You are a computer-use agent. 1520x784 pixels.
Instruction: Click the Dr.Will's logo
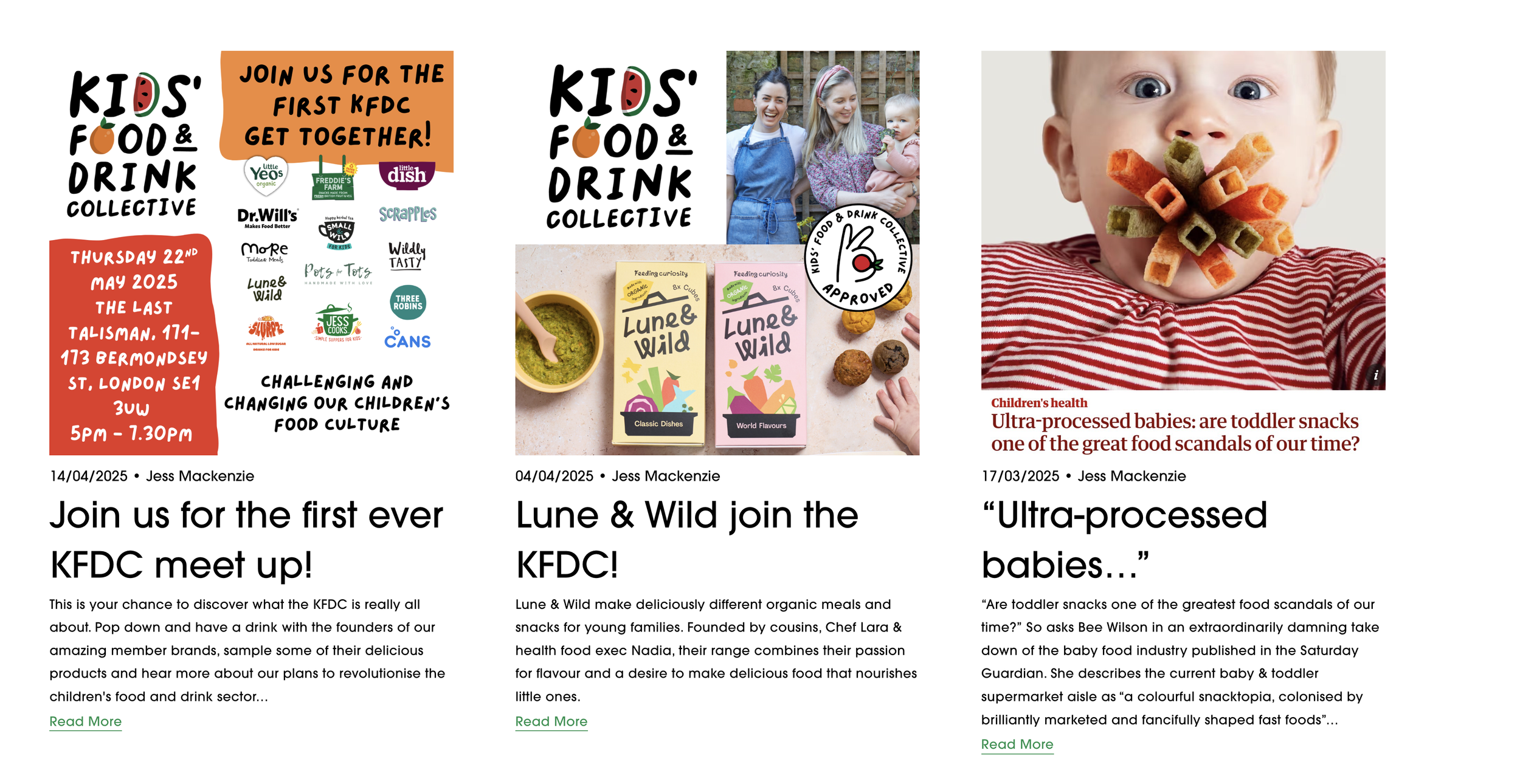268,218
